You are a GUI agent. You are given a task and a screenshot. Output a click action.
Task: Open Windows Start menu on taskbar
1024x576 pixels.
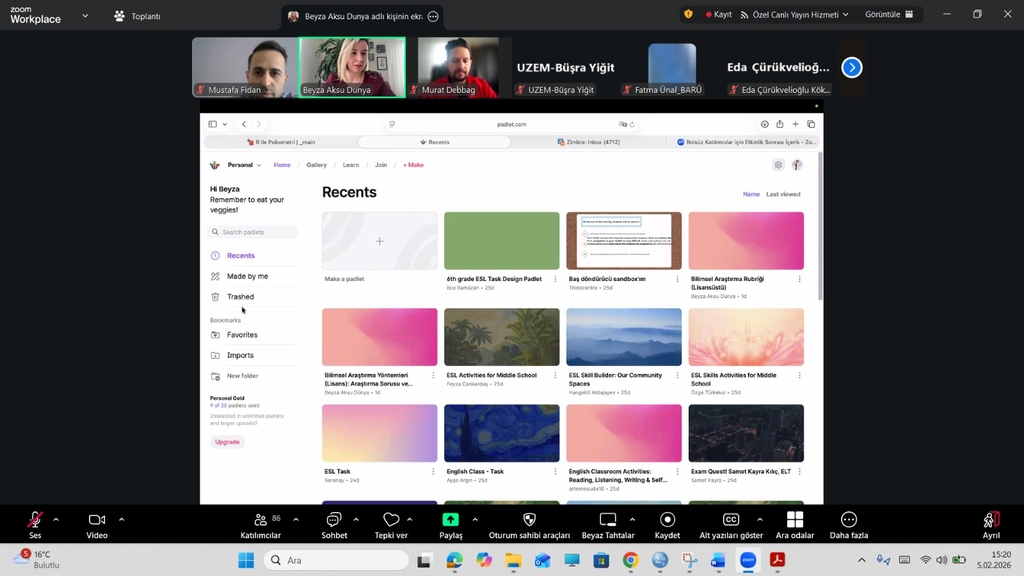click(x=245, y=560)
